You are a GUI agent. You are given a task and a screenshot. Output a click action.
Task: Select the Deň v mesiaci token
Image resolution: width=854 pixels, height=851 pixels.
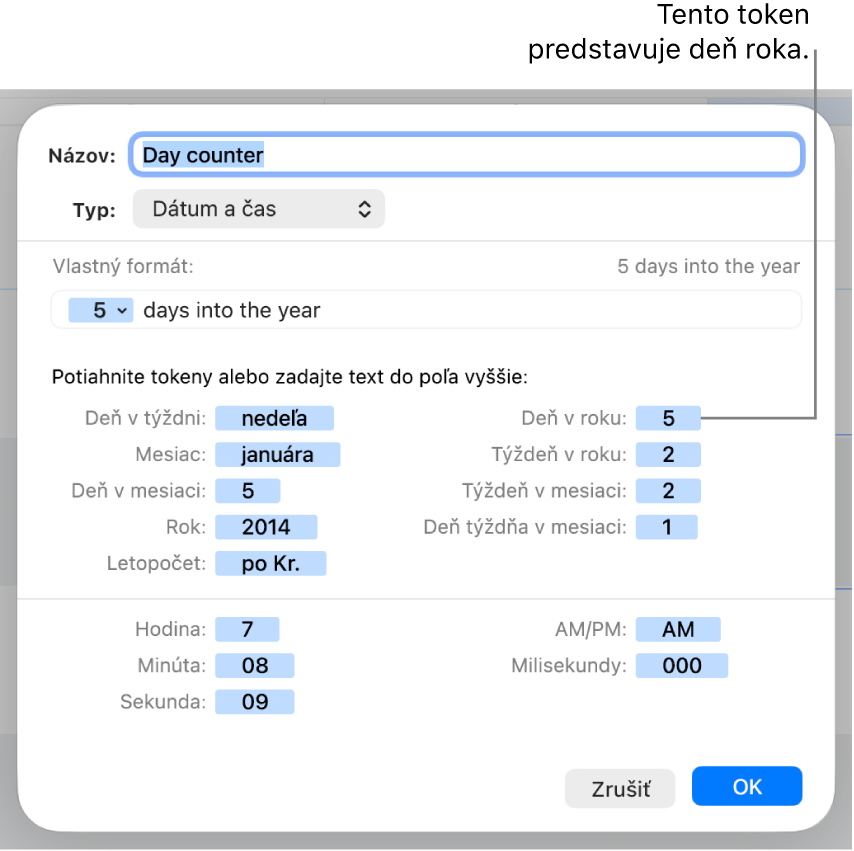248,491
